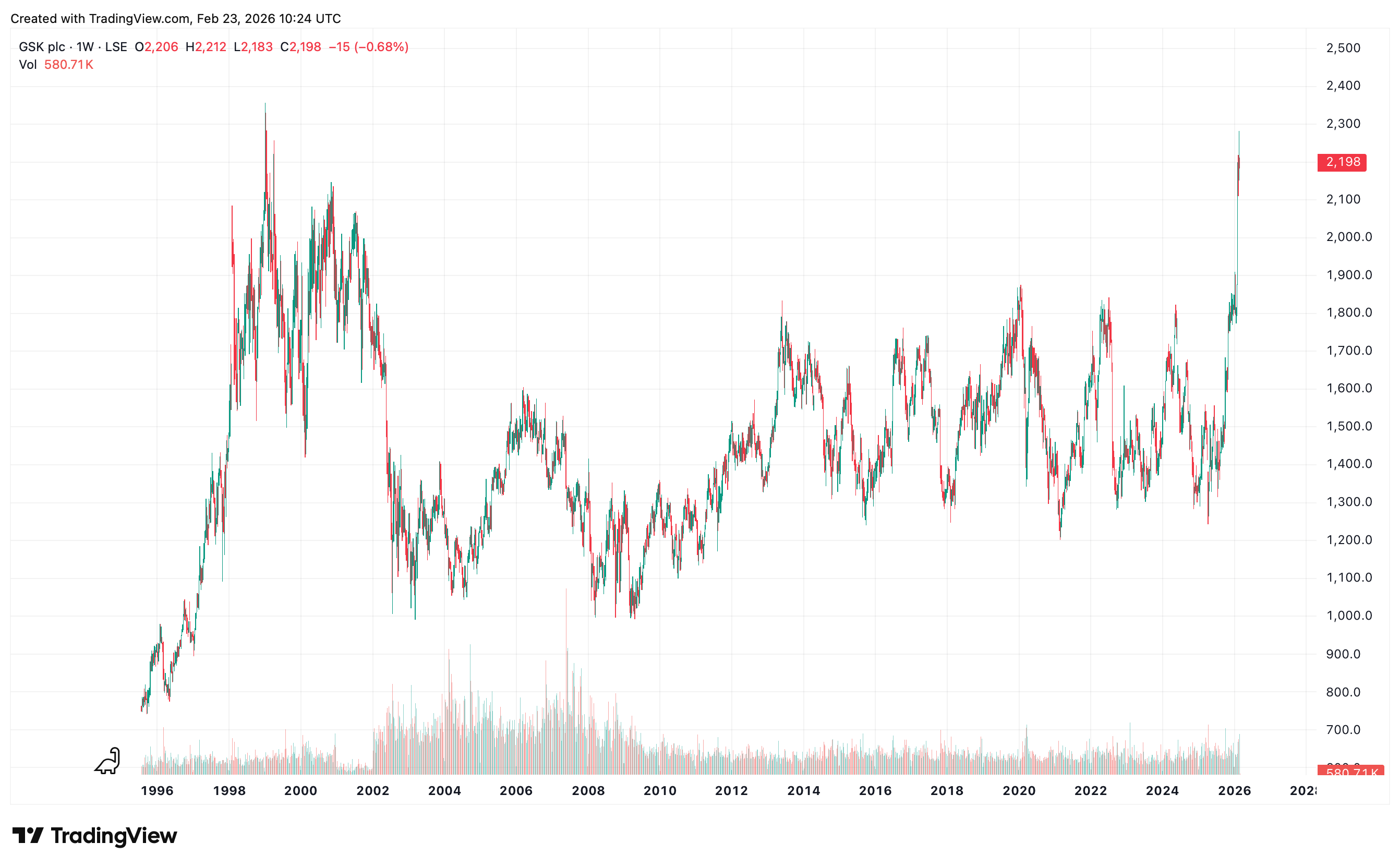The height and width of the screenshot is (867, 1400).
Task: Click the Vol indicator label
Action: tap(28, 65)
